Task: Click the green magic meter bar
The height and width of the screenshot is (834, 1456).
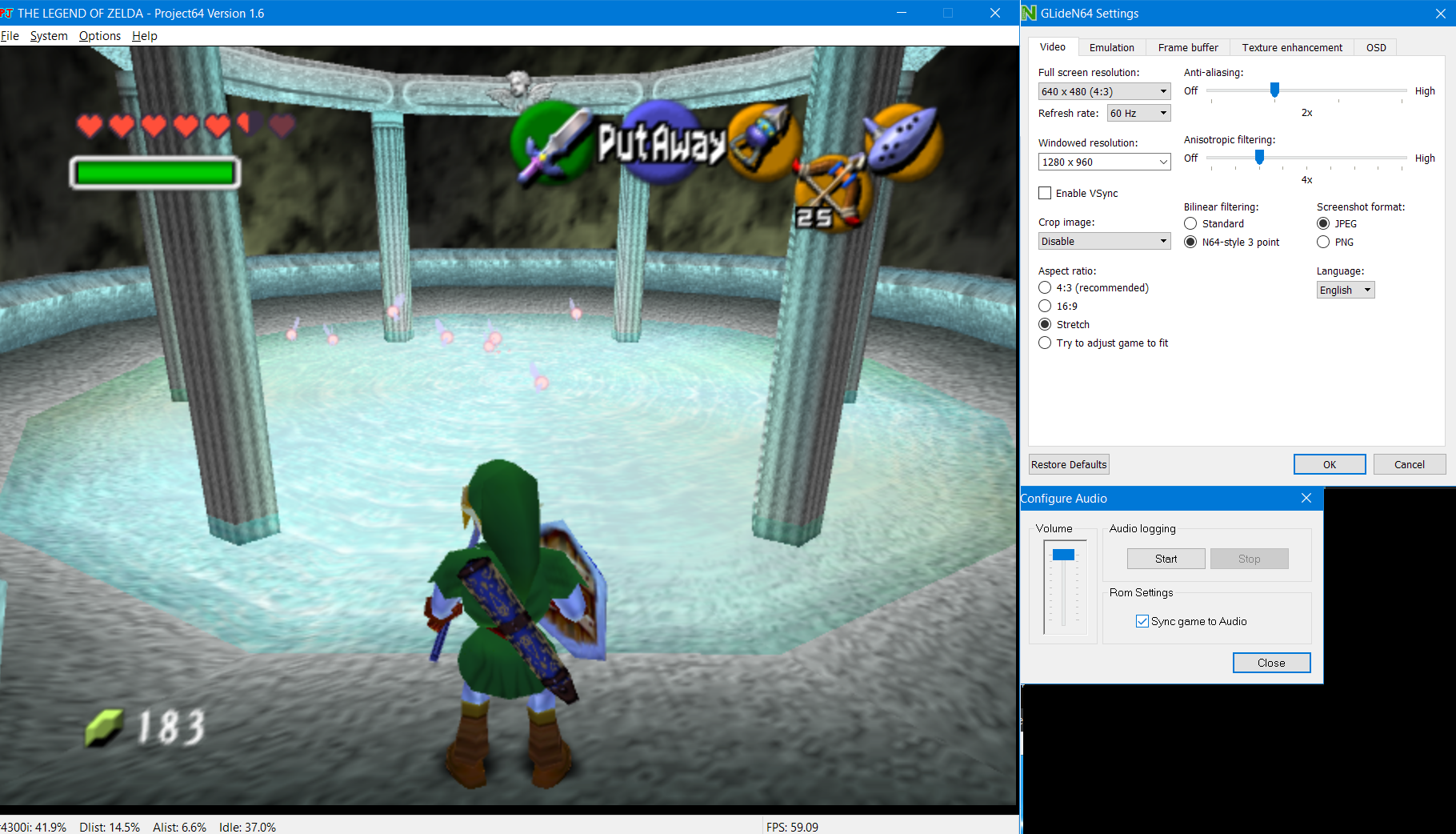Action: [x=155, y=172]
